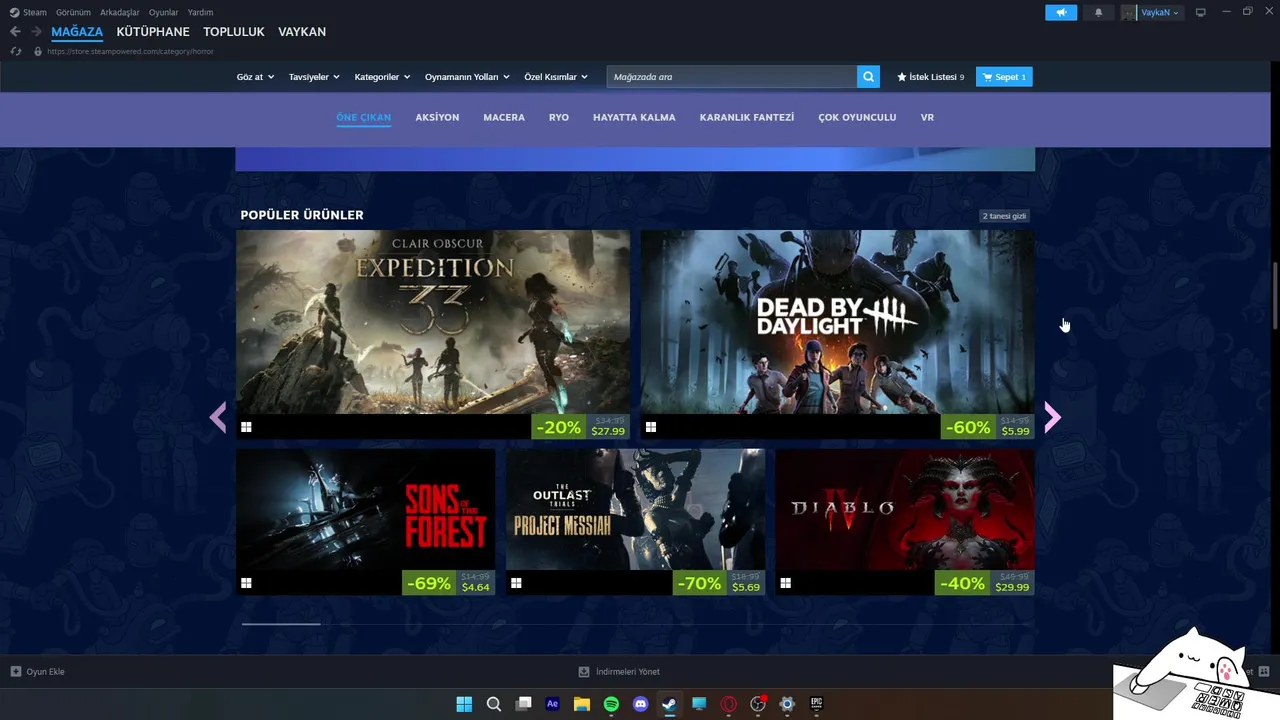This screenshot has height=720, width=1280.
Task: Open Discord from the taskbar
Action: (x=641, y=704)
